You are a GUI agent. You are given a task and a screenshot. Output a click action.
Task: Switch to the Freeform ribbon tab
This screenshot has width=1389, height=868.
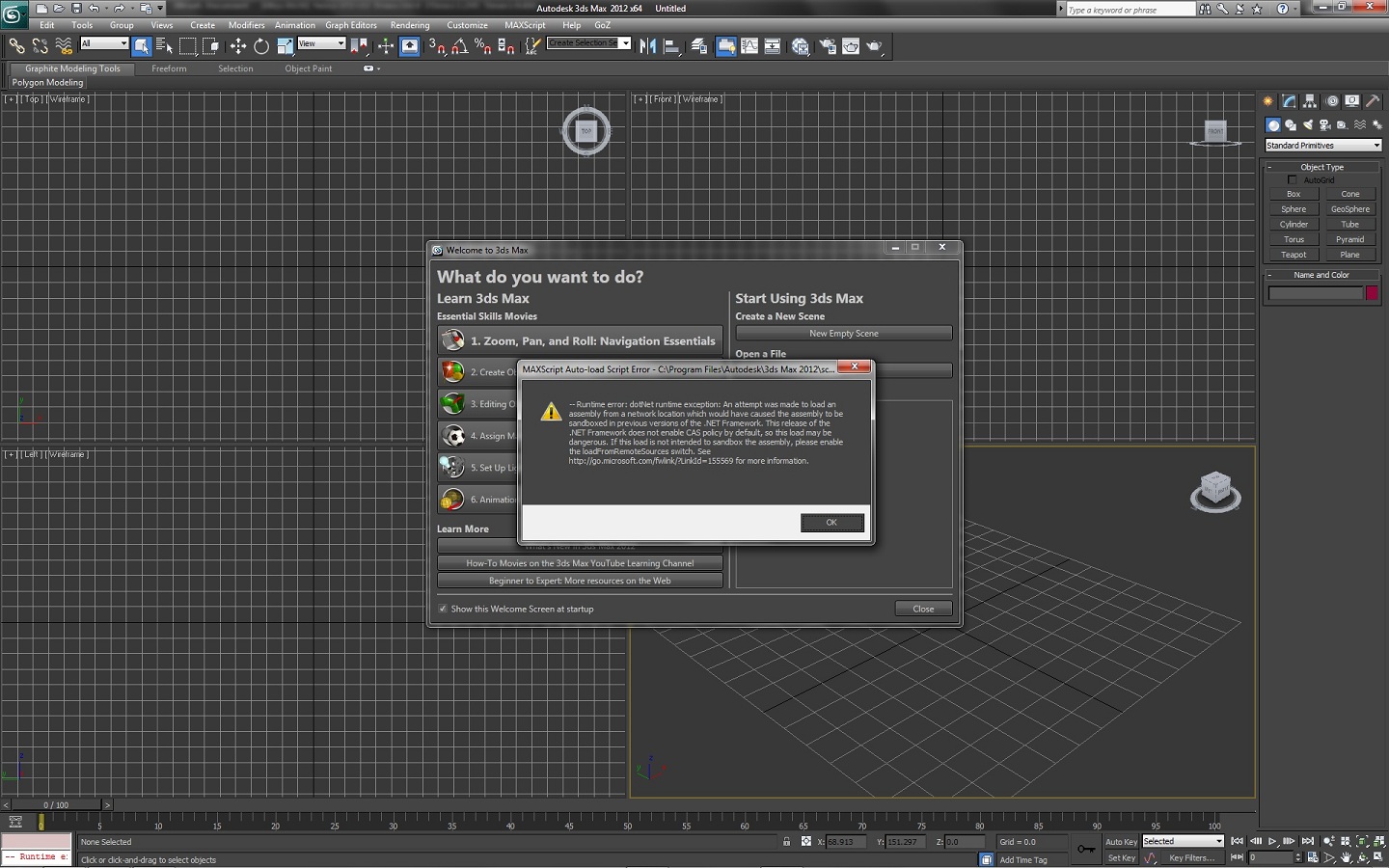coord(169,68)
